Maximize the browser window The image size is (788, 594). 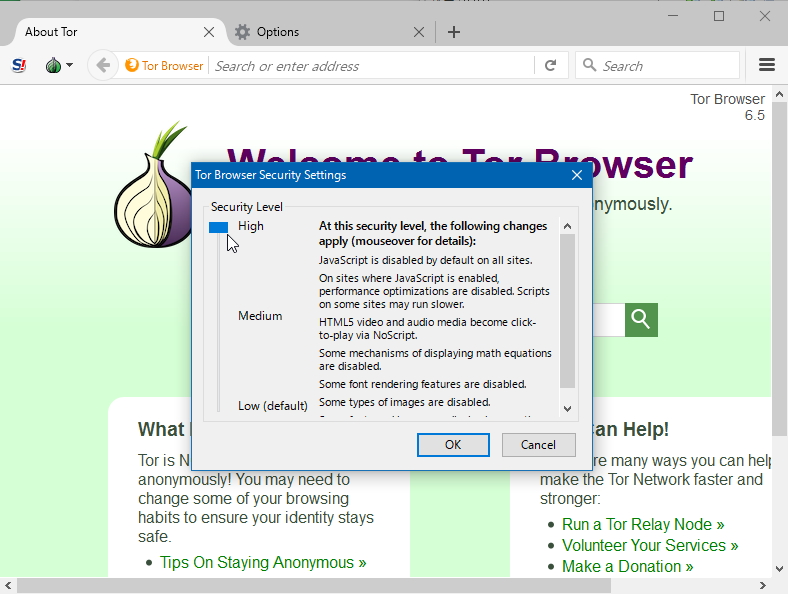pyautogui.click(x=719, y=16)
